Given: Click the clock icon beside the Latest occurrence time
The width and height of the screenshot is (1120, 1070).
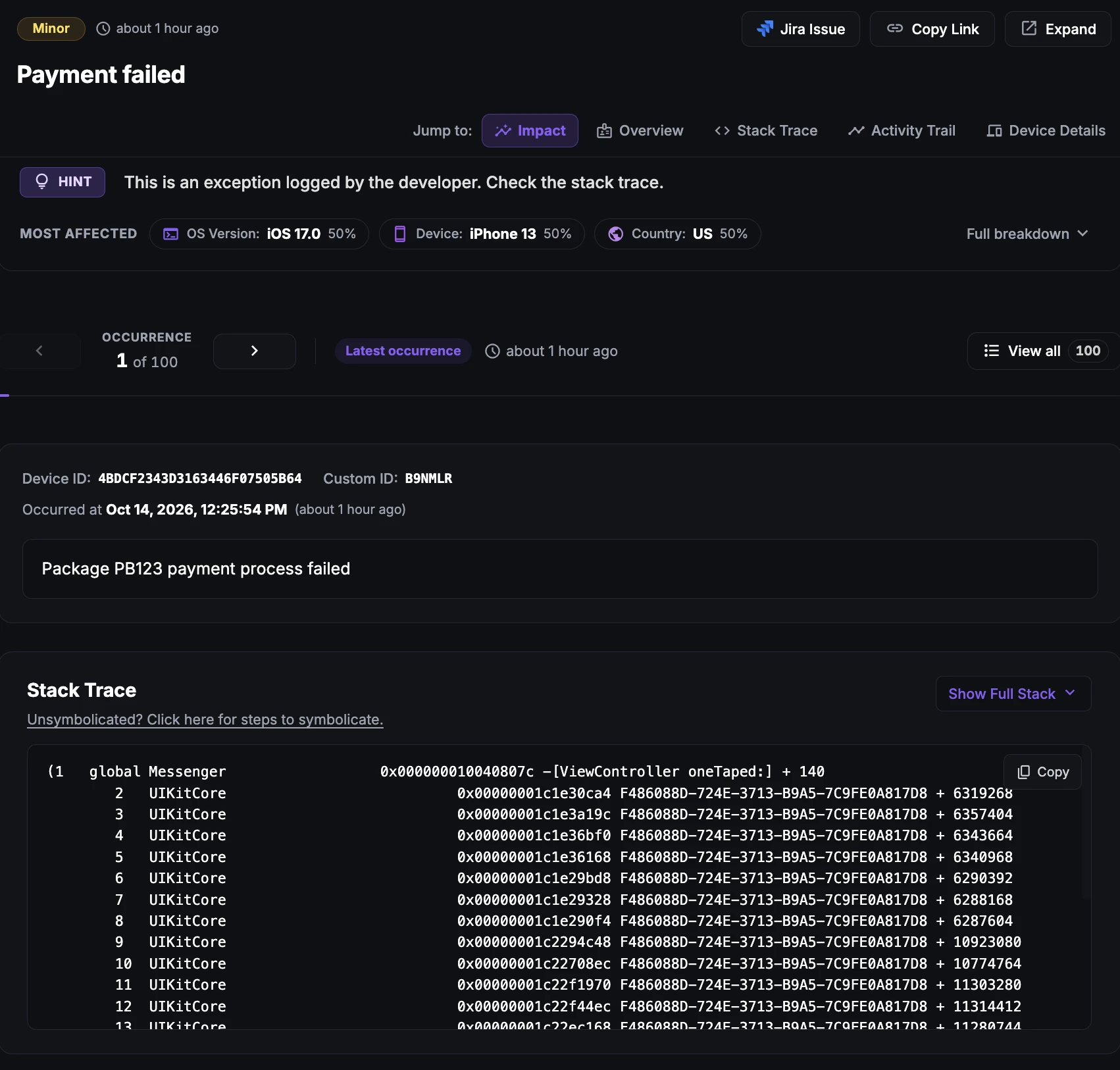Looking at the screenshot, I should (x=492, y=351).
